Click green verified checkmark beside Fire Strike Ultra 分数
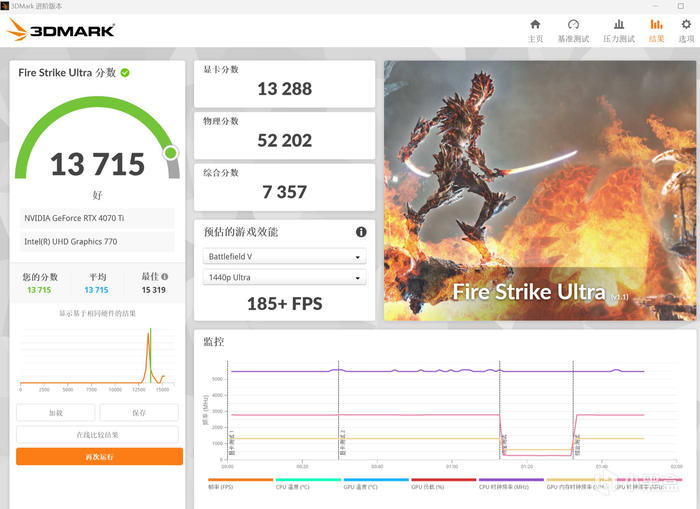The image size is (700, 509). pos(125,73)
